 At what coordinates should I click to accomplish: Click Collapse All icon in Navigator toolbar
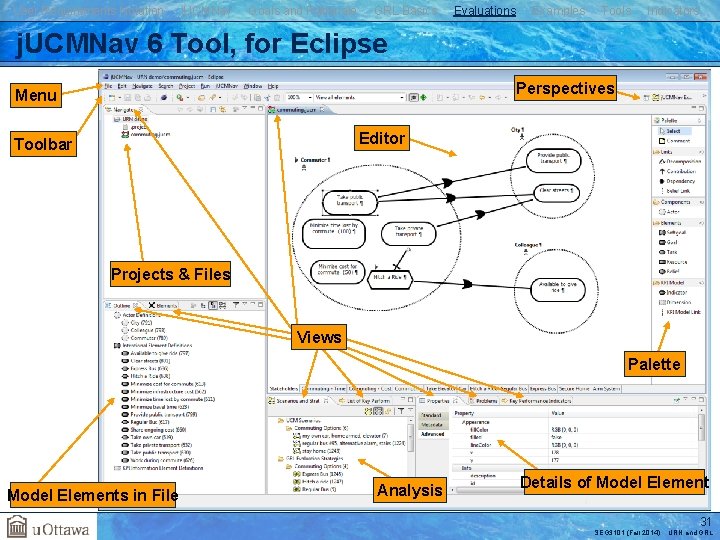(x=213, y=109)
